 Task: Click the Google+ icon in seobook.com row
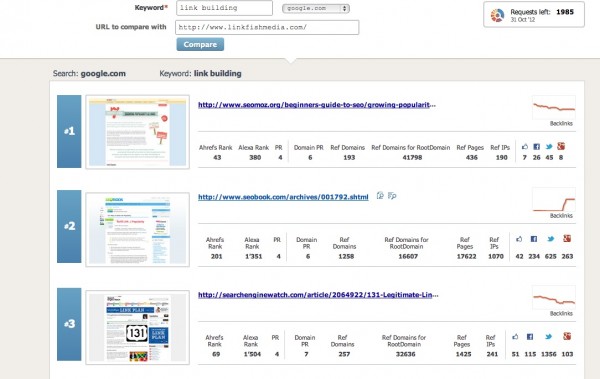[567, 239]
